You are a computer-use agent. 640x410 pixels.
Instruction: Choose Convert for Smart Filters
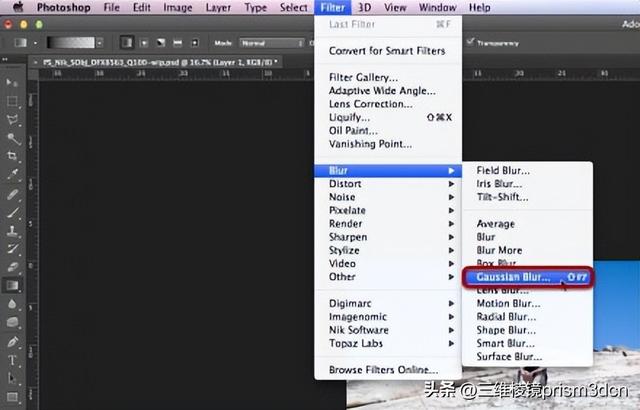coord(388,51)
